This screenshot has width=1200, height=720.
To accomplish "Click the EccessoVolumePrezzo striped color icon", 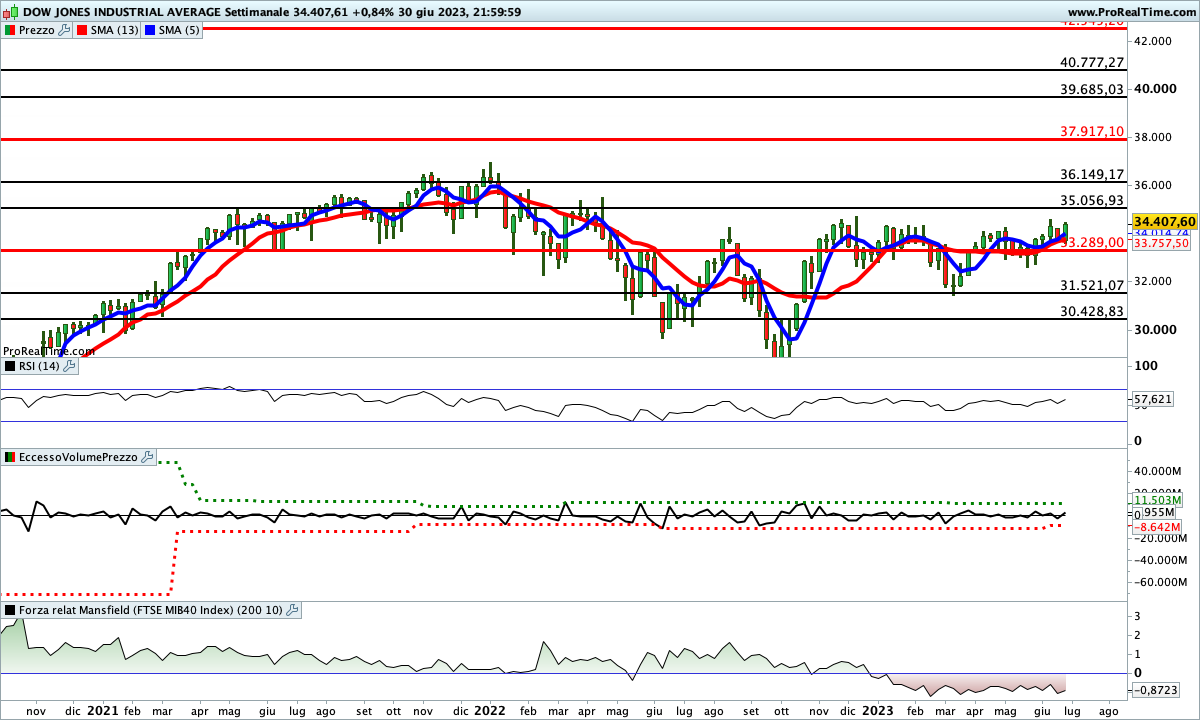I will tap(10, 457).
